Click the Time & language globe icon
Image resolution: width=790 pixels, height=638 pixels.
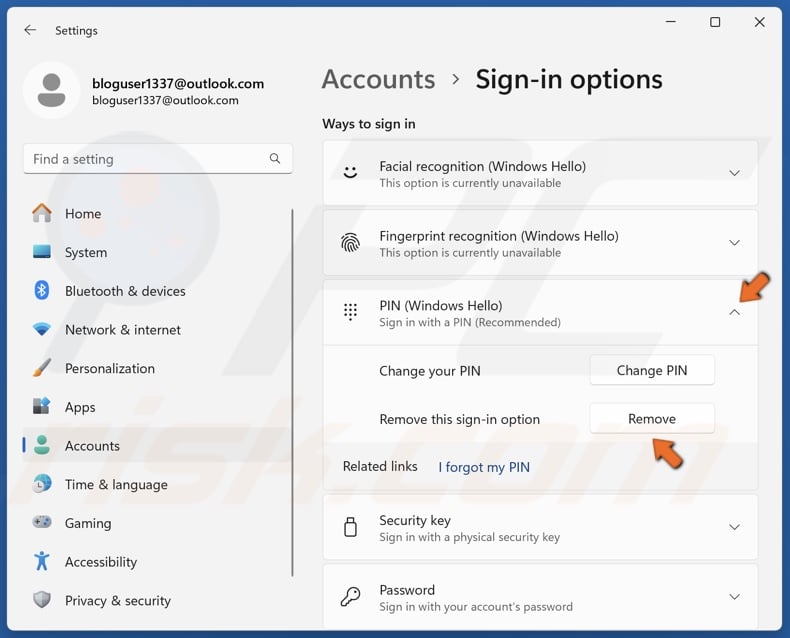tap(42, 484)
